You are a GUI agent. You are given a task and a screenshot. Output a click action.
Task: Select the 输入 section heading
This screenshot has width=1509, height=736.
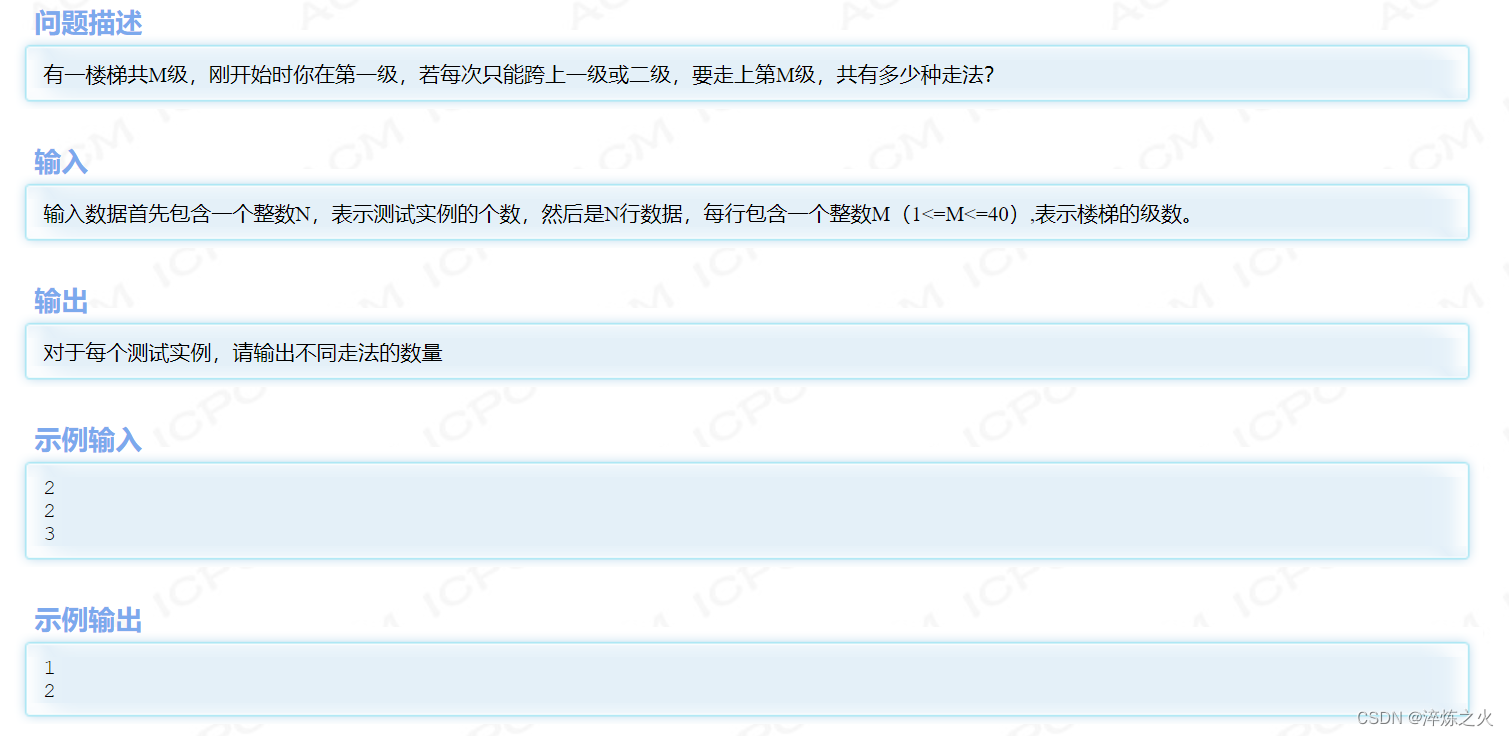point(61,161)
